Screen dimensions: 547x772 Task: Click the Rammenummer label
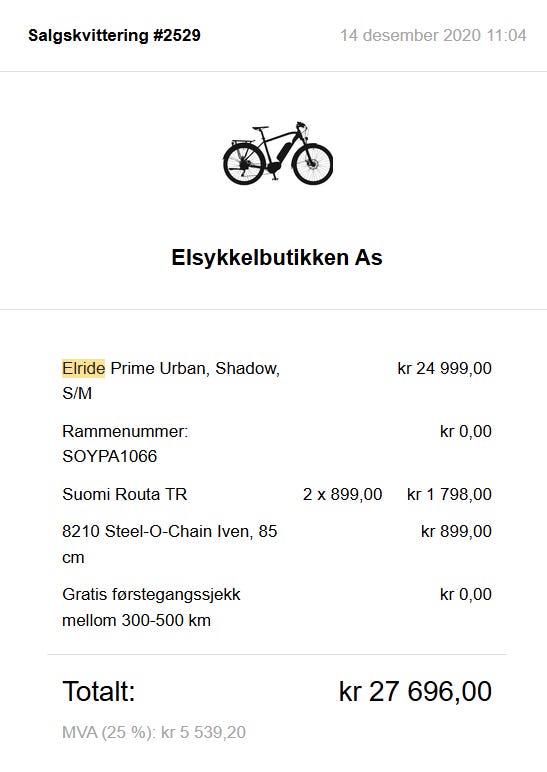(125, 431)
